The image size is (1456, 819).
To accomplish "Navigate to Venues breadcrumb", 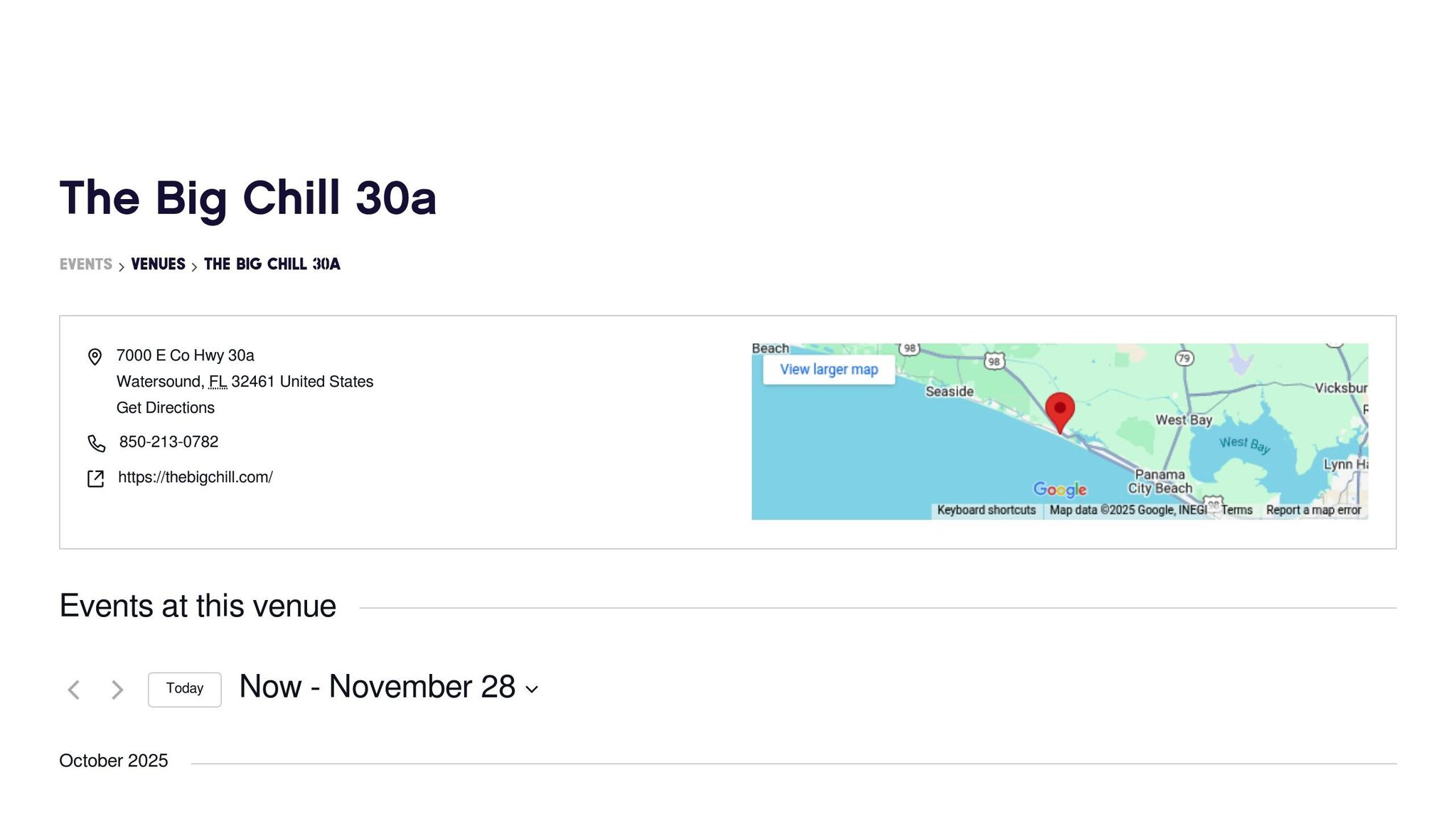I will click(158, 264).
